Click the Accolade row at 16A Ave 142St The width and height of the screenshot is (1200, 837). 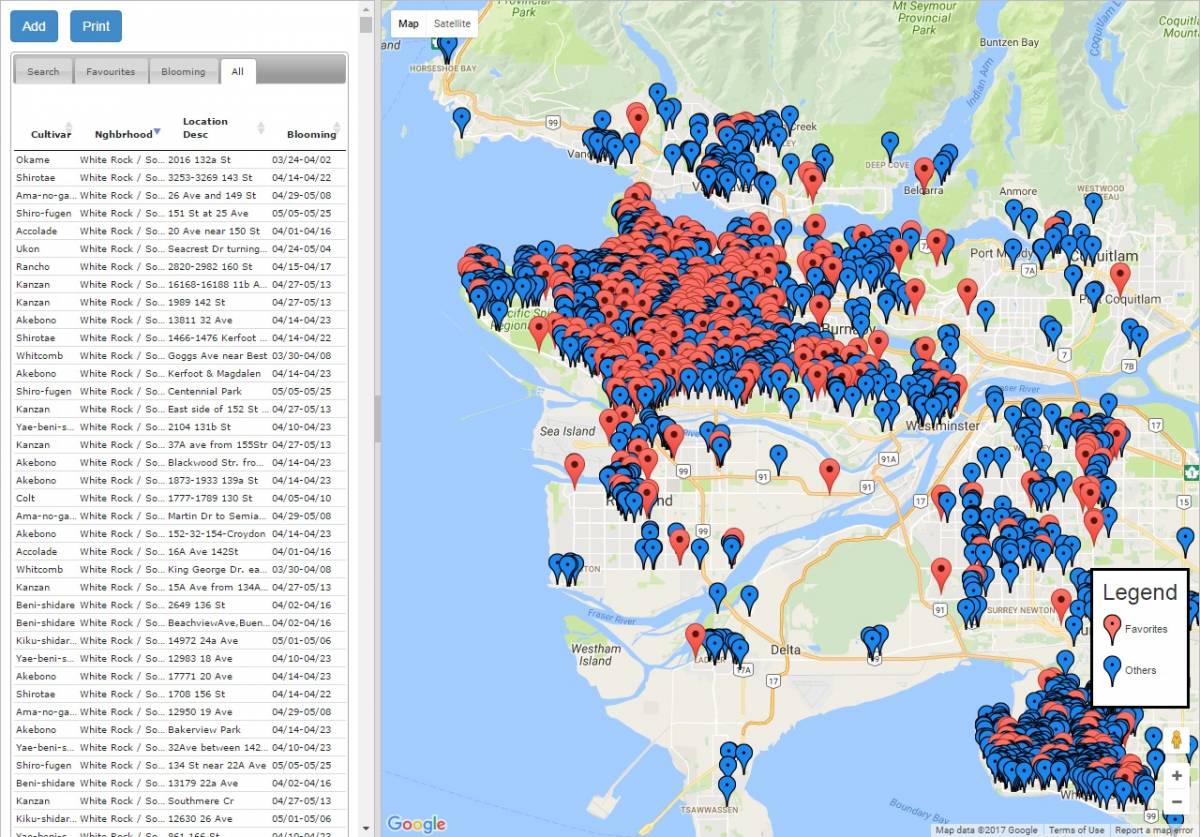(180, 552)
